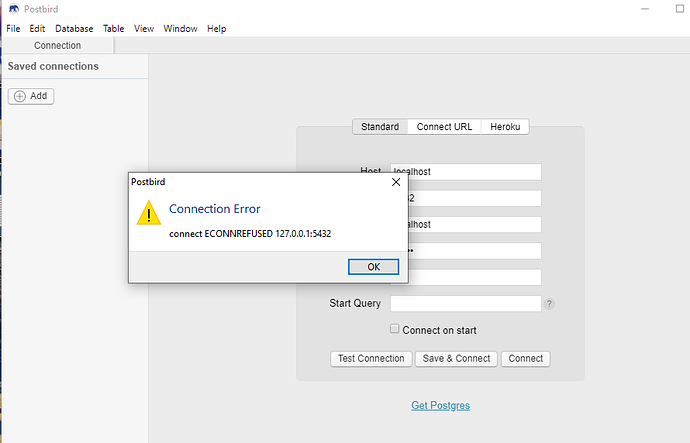Image resolution: width=690 pixels, height=443 pixels.
Task: Click the Start Query input field
Action: pos(466,304)
